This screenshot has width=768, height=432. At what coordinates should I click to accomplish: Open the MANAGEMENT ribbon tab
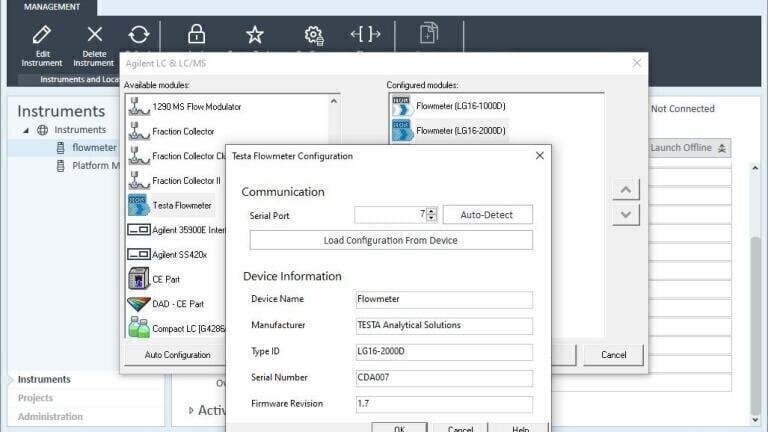point(52,7)
